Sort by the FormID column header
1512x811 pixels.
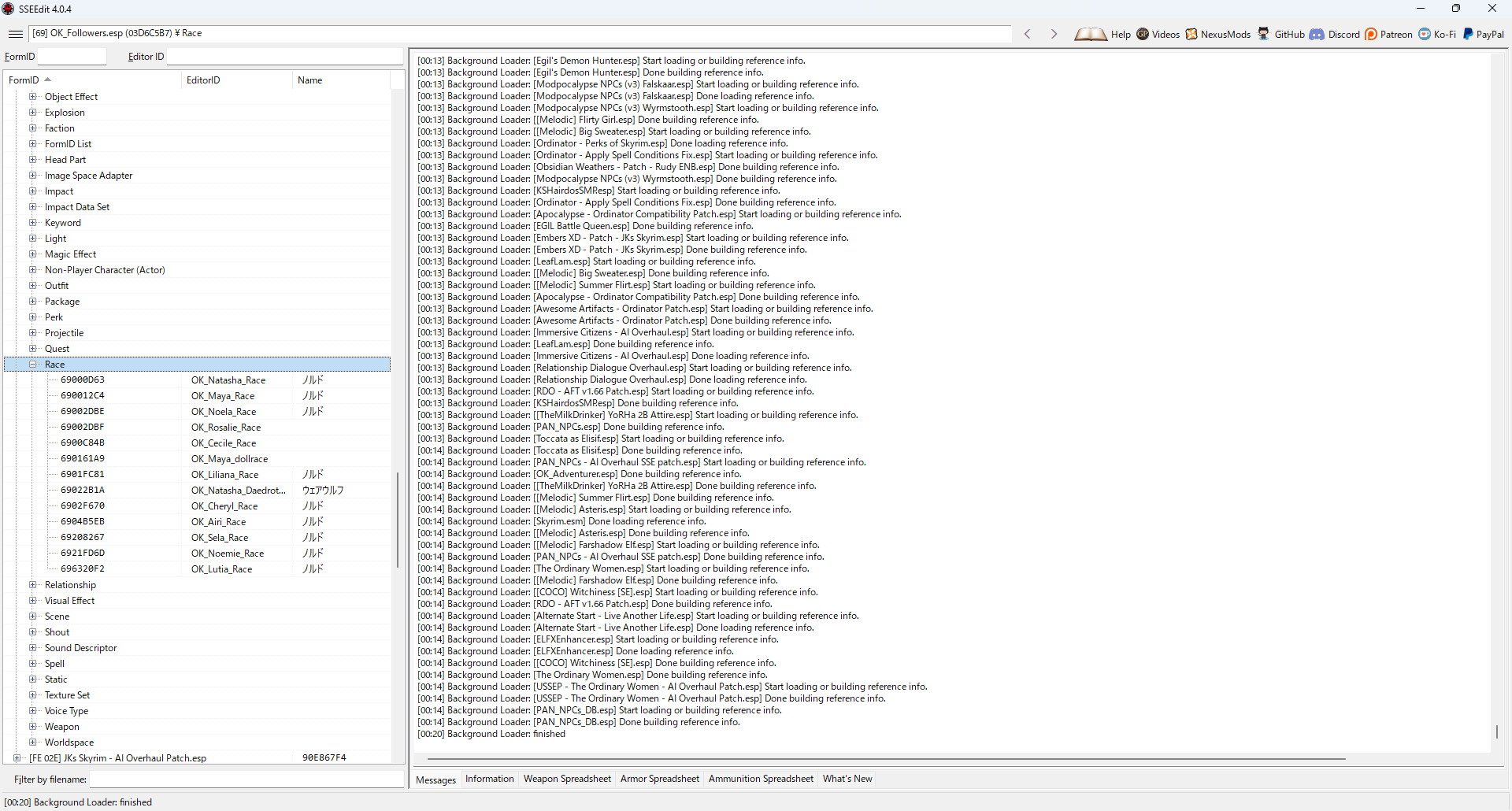(x=93, y=80)
